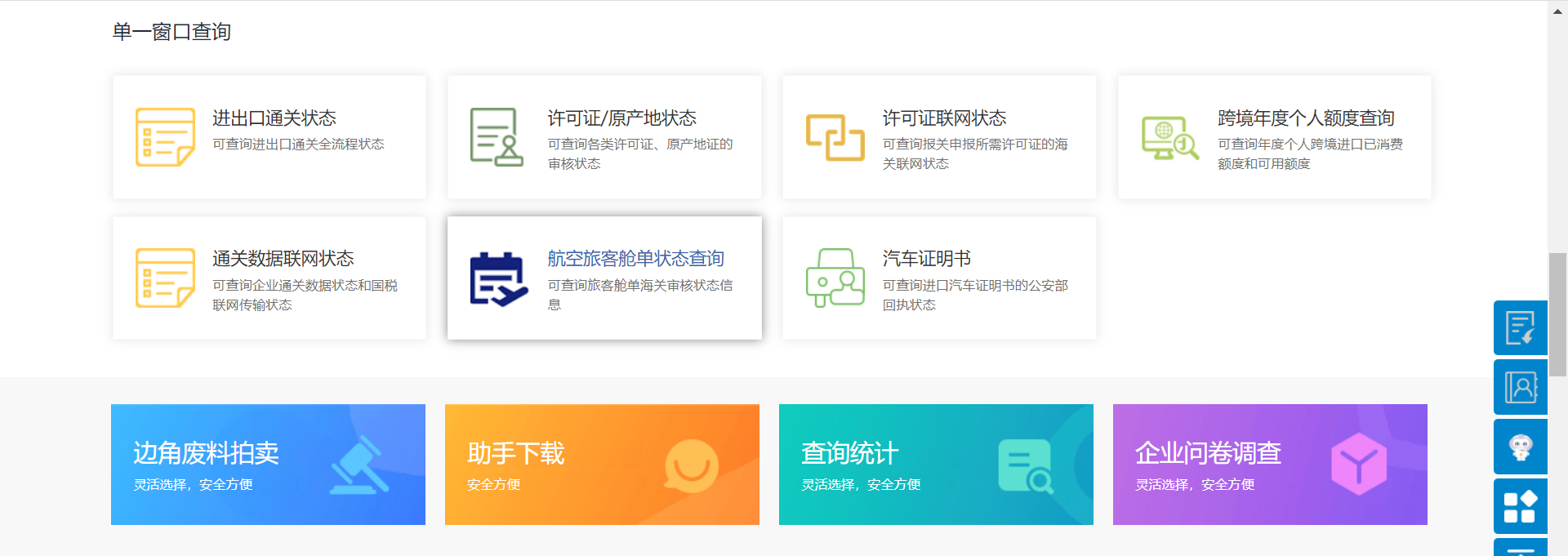Click the 汽车证明书 car icon

point(835,278)
